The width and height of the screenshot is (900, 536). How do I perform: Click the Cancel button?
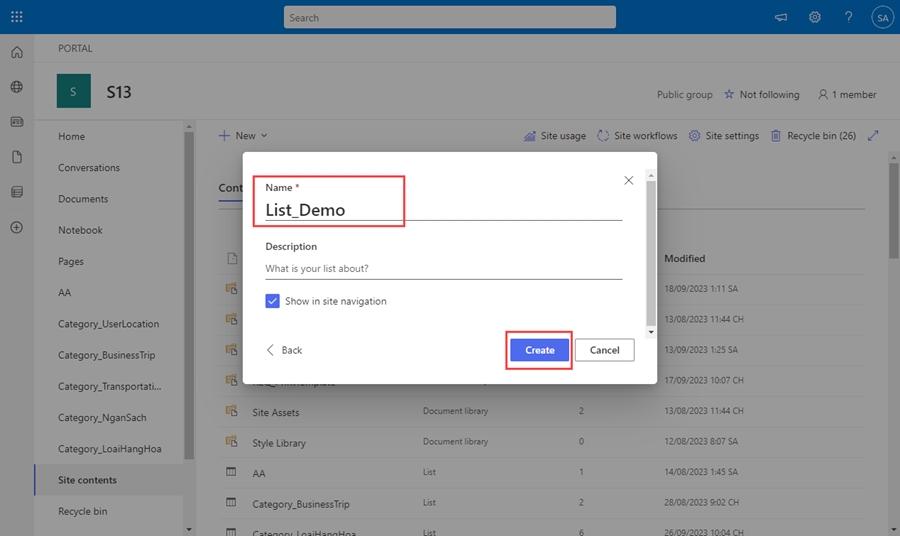point(604,350)
